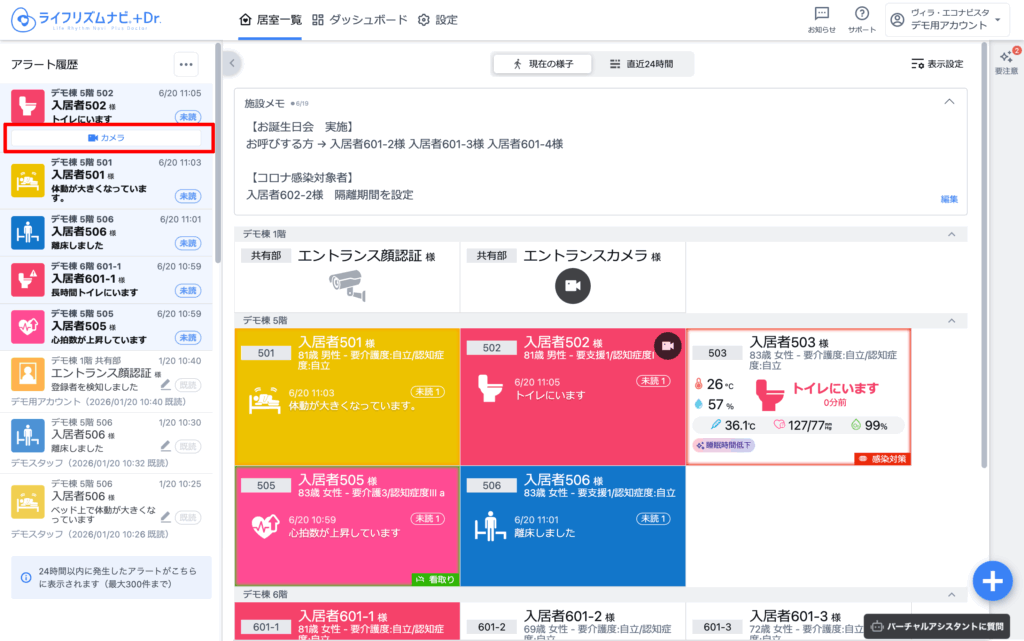1024x641 pixels.
Task: Switch view to 現在の様子
Action: click(x=543, y=64)
